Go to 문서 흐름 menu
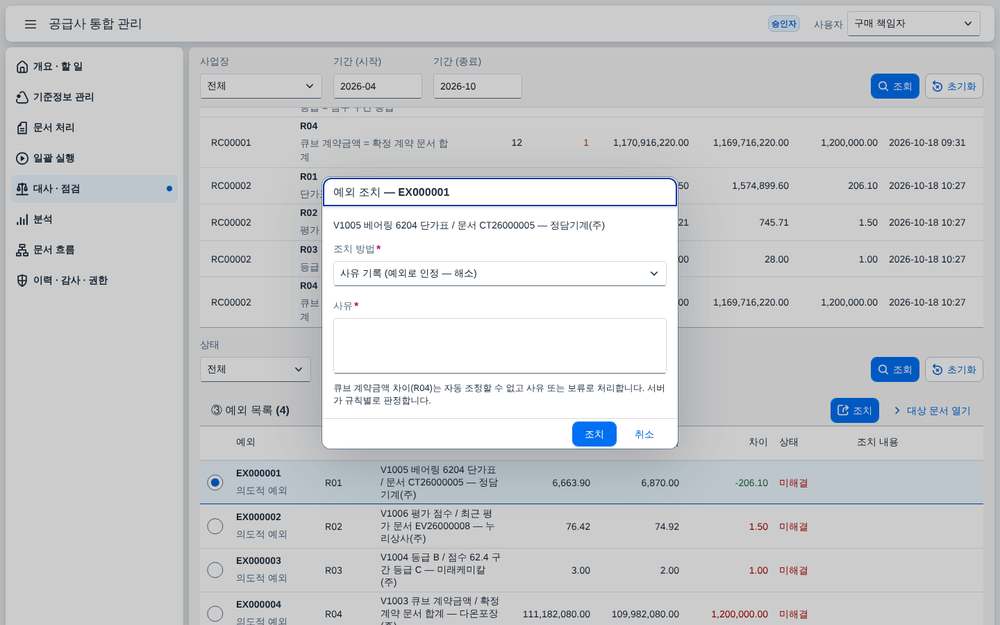Viewport: 1000px width, 625px height. (93, 250)
